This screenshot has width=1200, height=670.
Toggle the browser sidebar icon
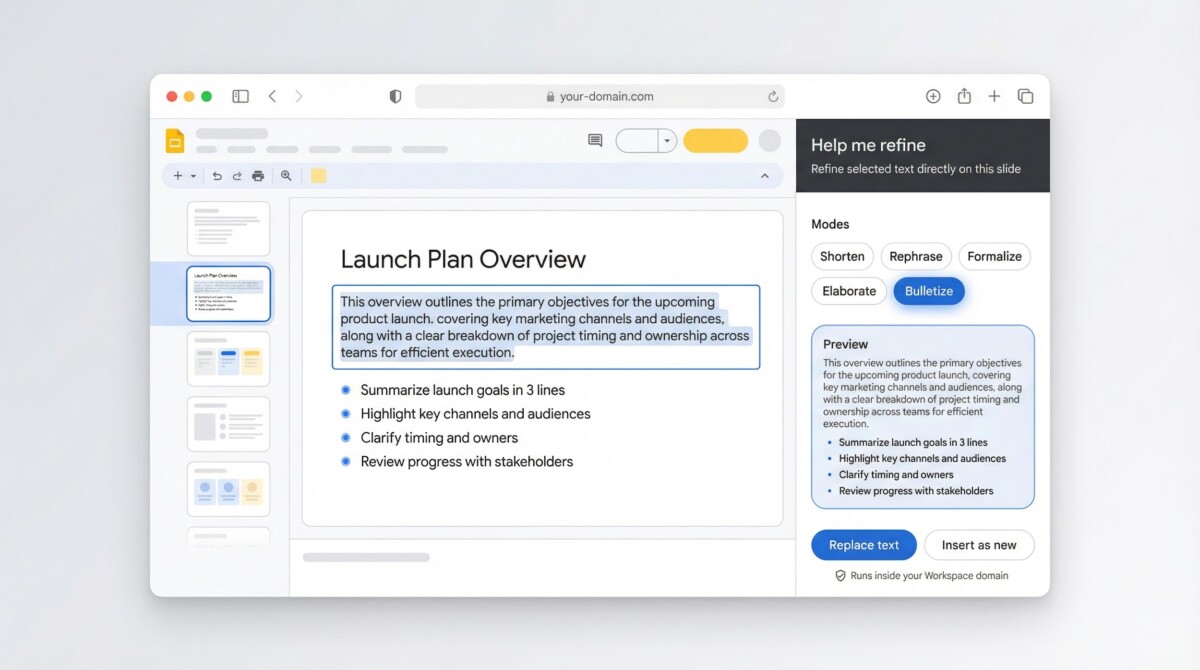point(240,97)
